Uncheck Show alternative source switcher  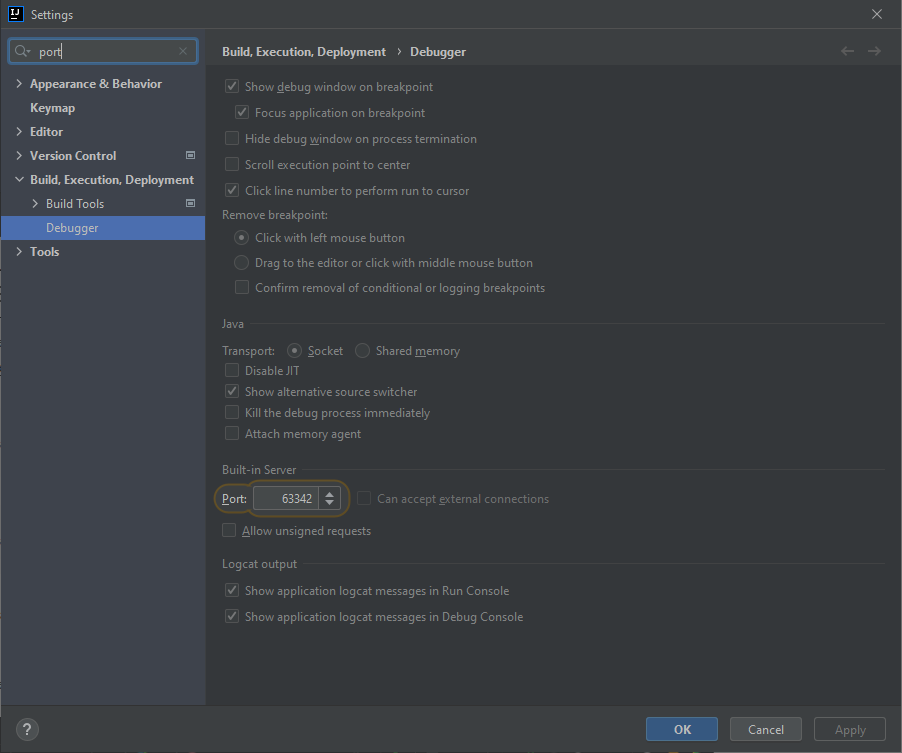pyautogui.click(x=232, y=392)
